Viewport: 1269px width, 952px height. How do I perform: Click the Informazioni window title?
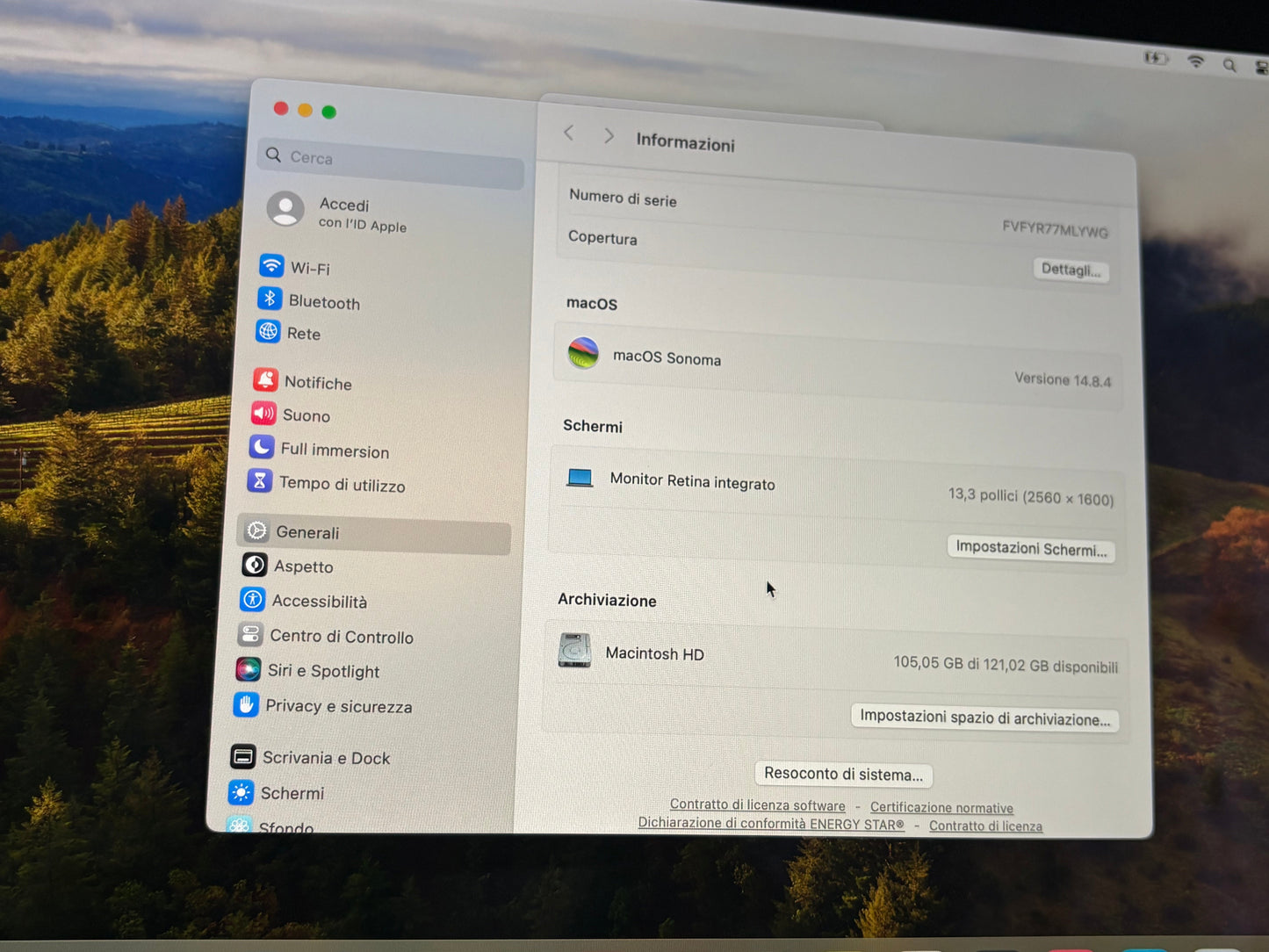pos(685,142)
